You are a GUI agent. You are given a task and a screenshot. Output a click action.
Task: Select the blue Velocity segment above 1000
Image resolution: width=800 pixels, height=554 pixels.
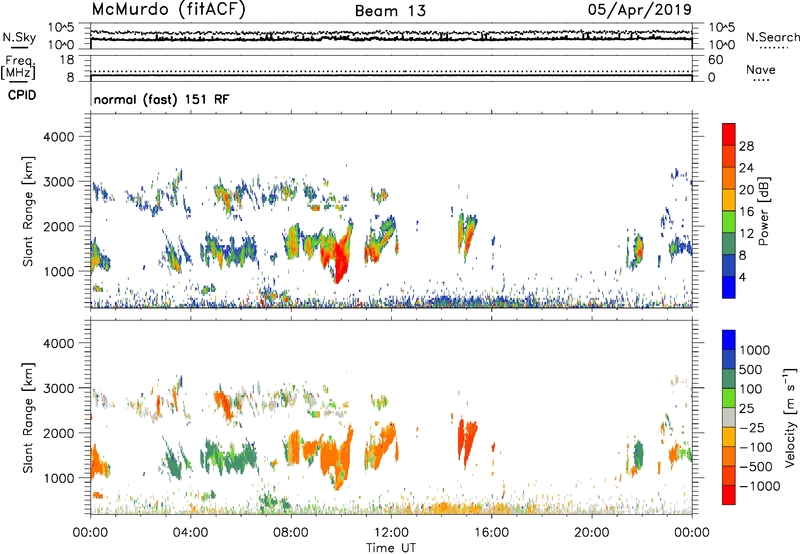point(729,340)
